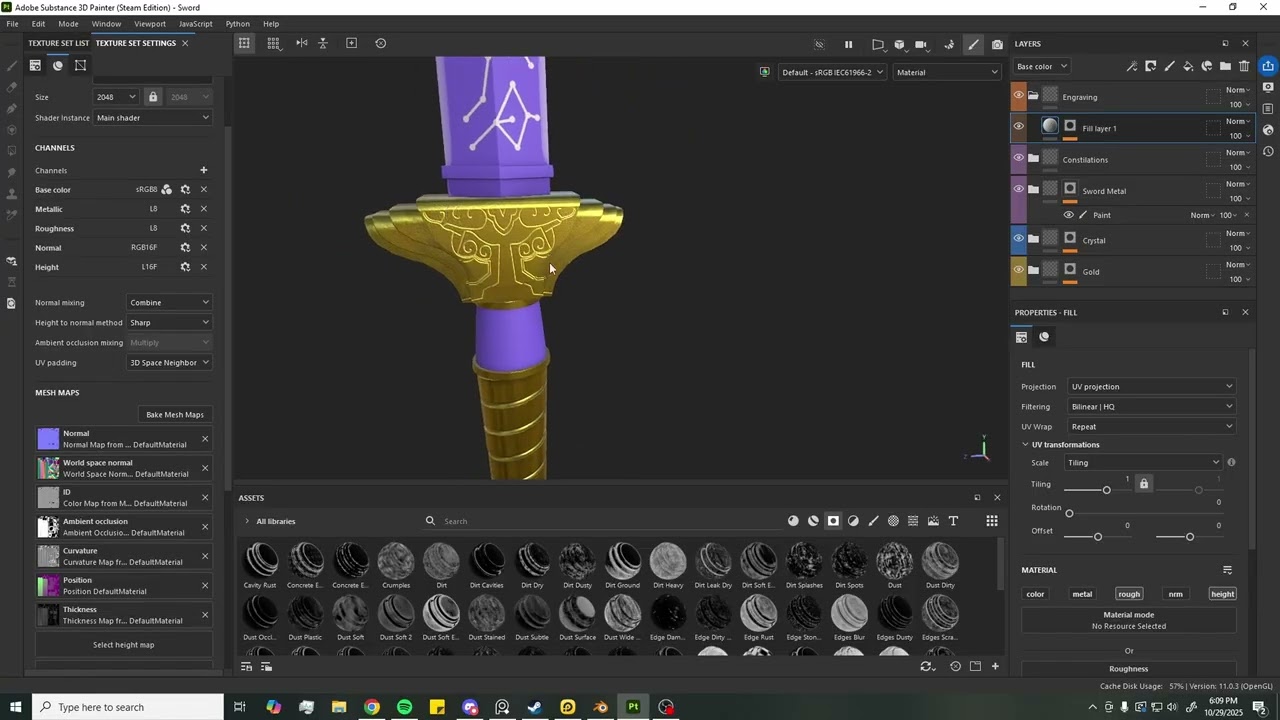Add a fill layer with bucket icon
Screen dimensions: 1280x720
click(1188, 66)
